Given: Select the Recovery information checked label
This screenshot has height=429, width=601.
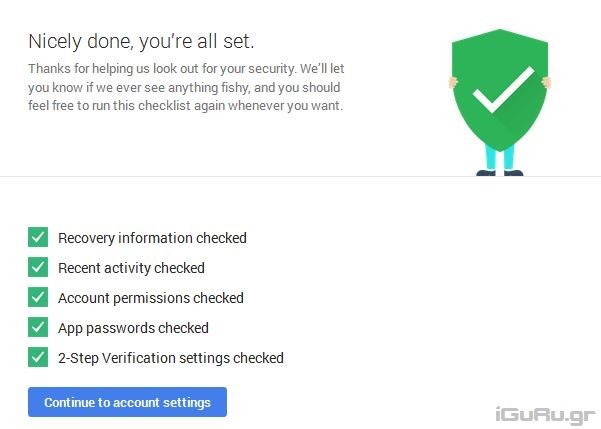Looking at the screenshot, I should tap(152, 238).
